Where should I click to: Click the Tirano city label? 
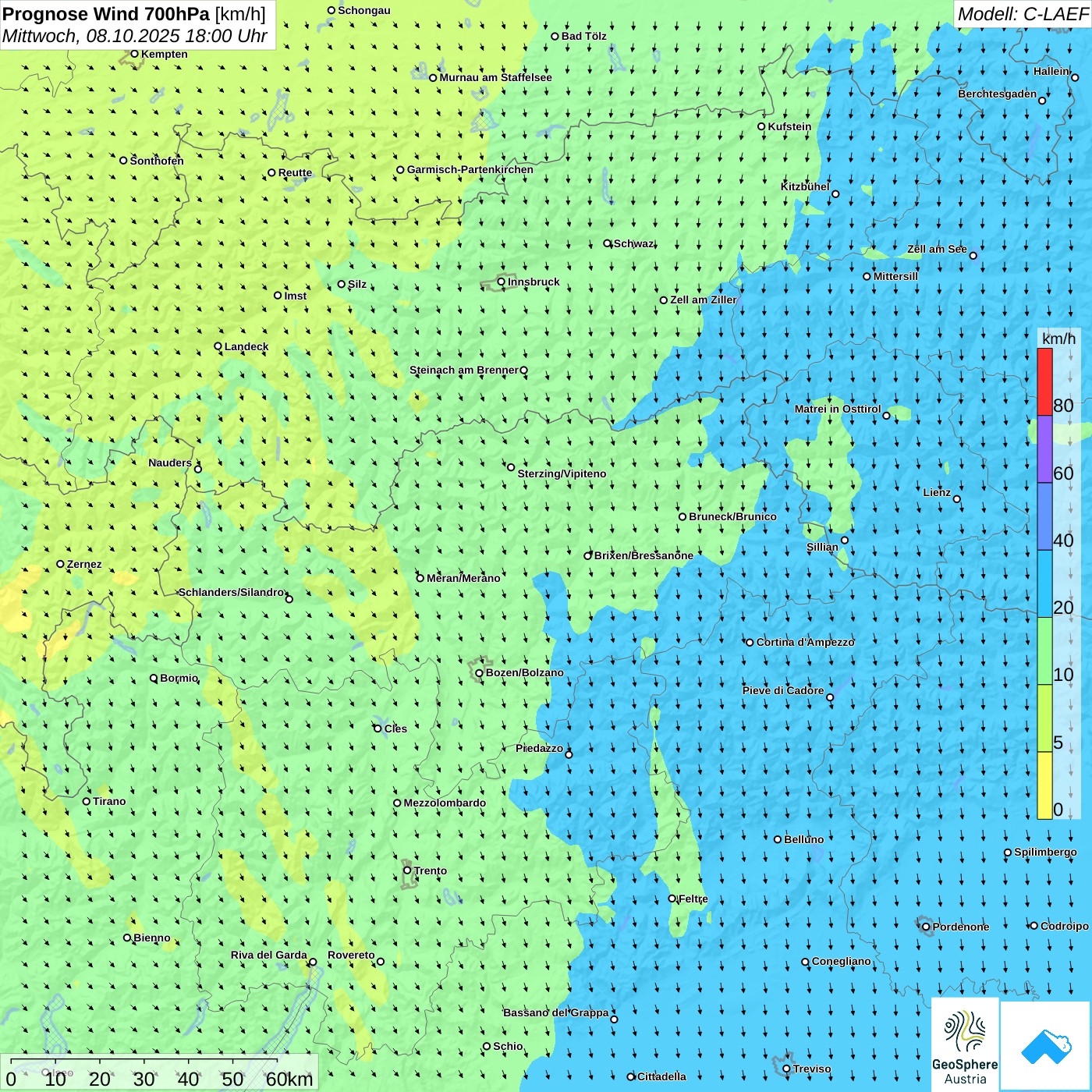coord(109,801)
